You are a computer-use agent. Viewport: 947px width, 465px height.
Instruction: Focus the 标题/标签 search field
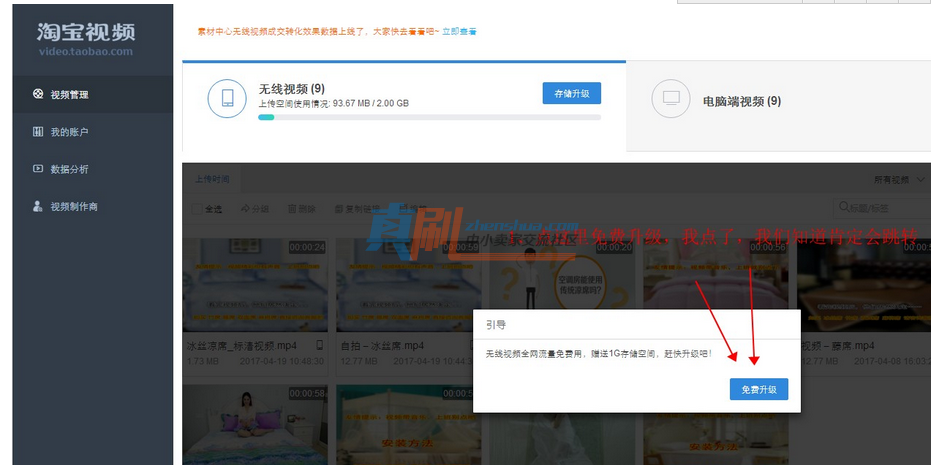tap(882, 208)
